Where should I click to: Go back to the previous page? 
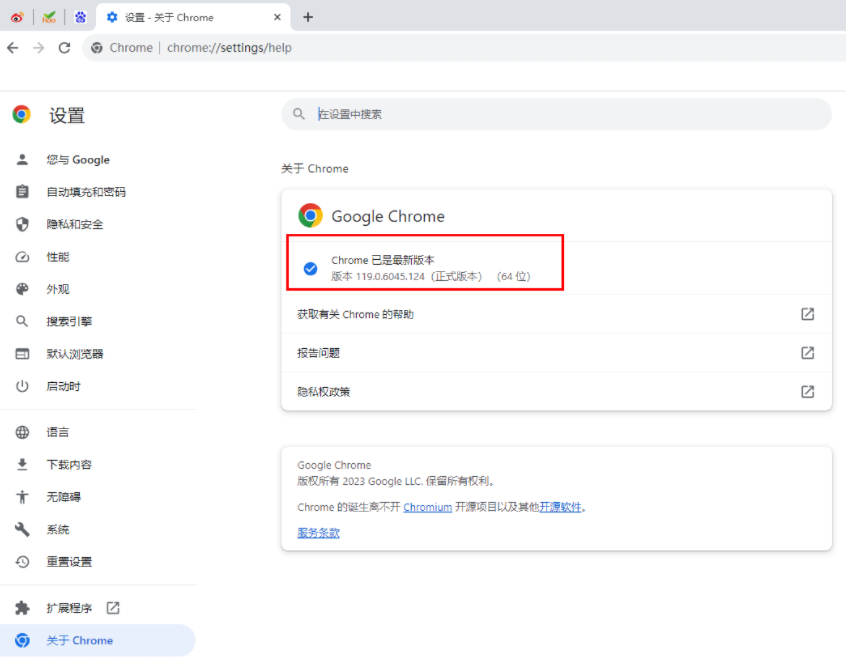(x=13, y=48)
